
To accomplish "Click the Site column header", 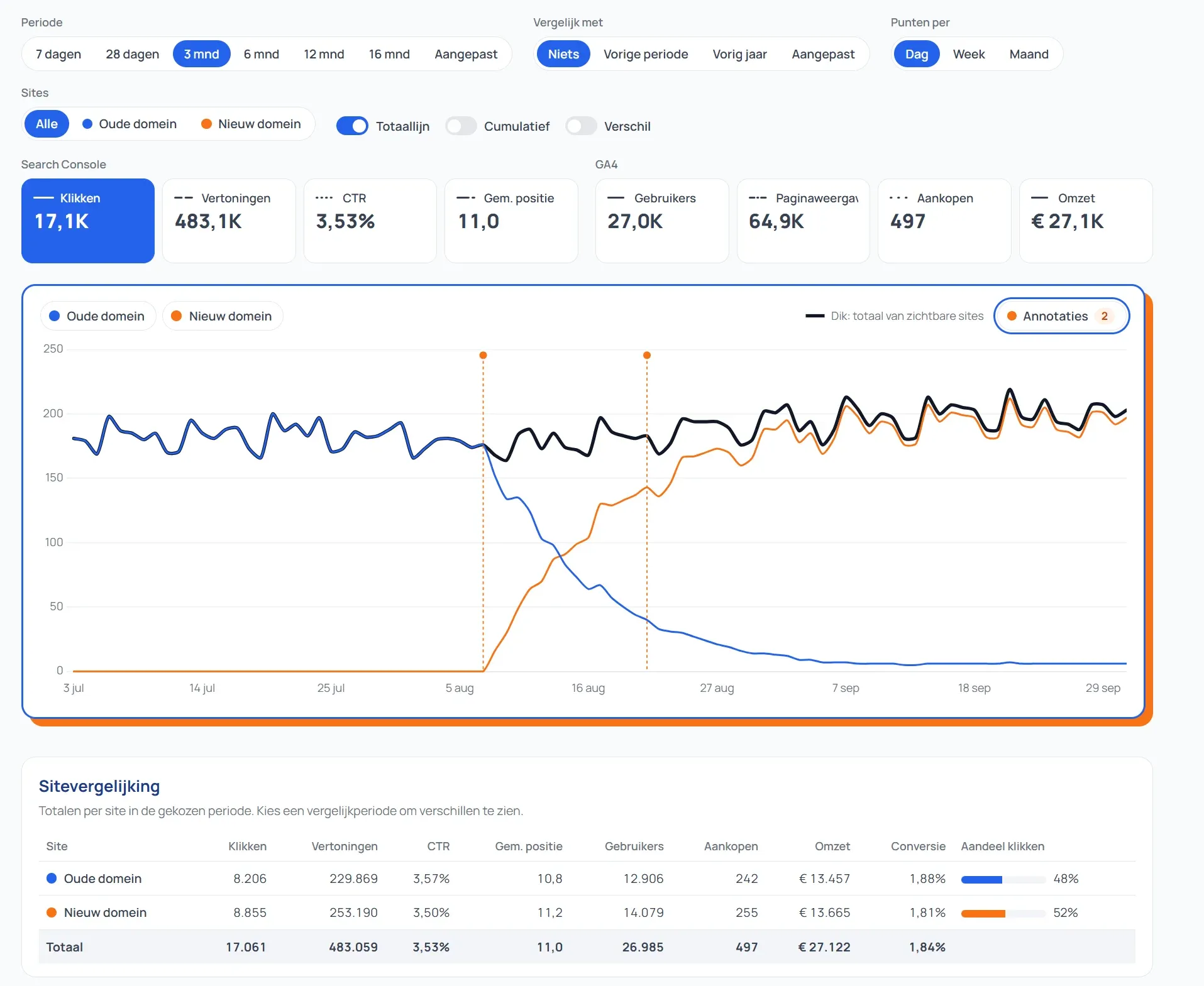I will point(57,846).
